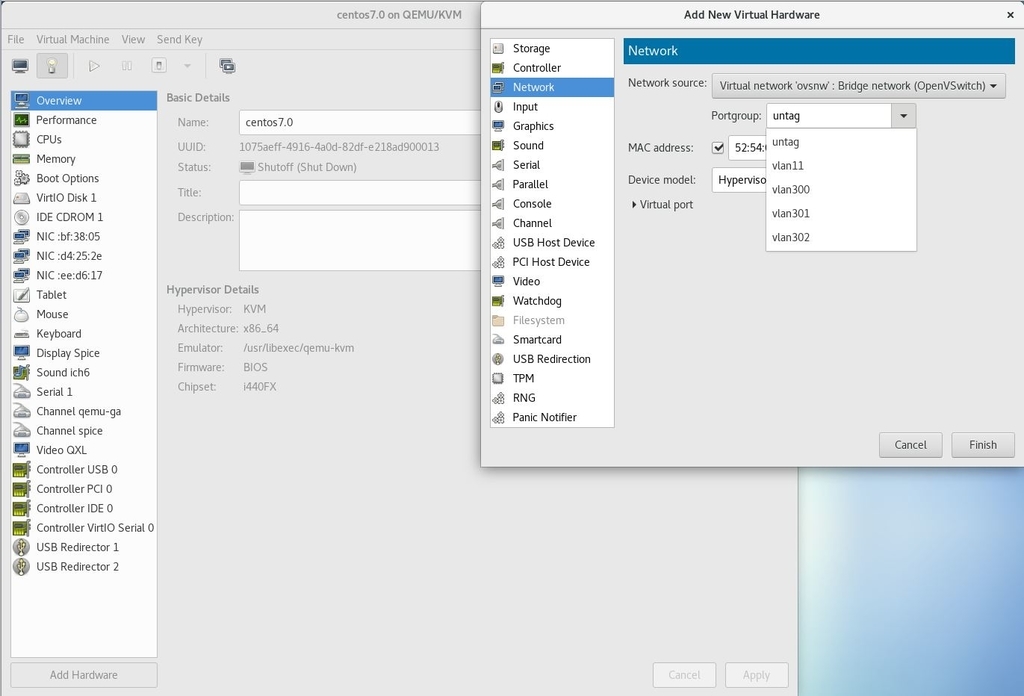Select Display Spice in hardware list
Screen dimensions: 1024x696
[84, 353]
